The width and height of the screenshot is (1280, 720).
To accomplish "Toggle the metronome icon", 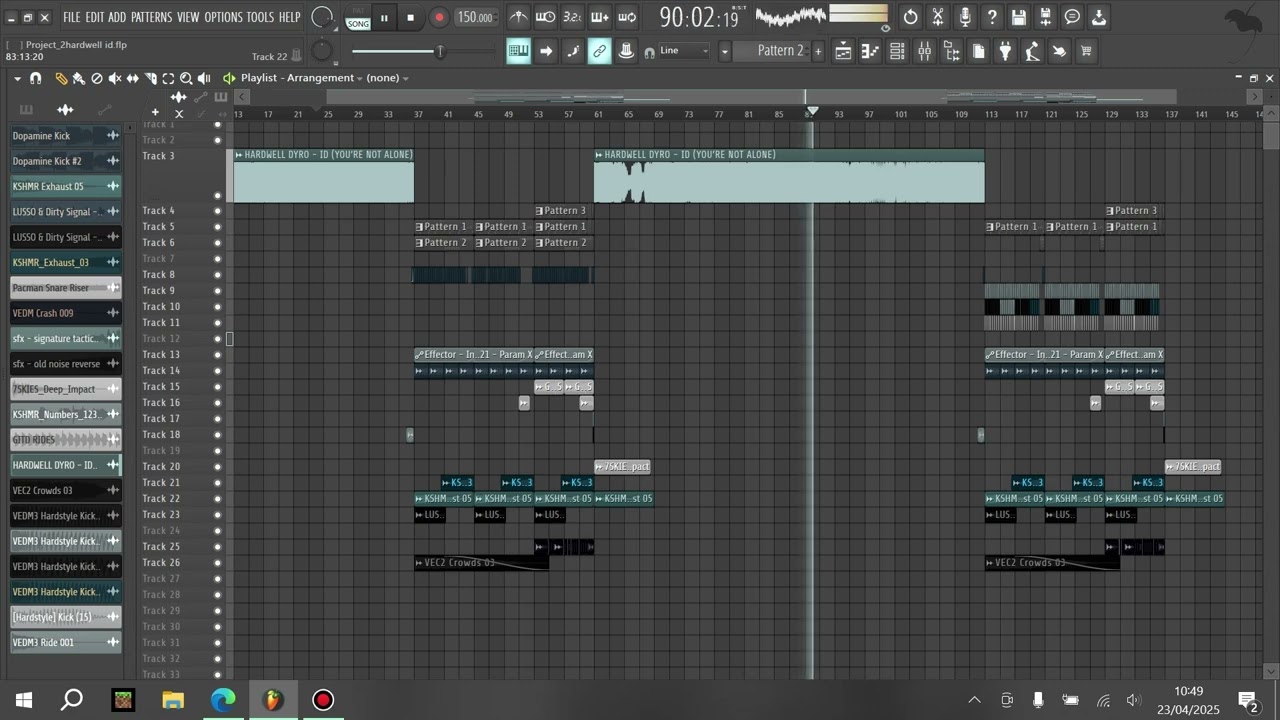I will point(518,17).
